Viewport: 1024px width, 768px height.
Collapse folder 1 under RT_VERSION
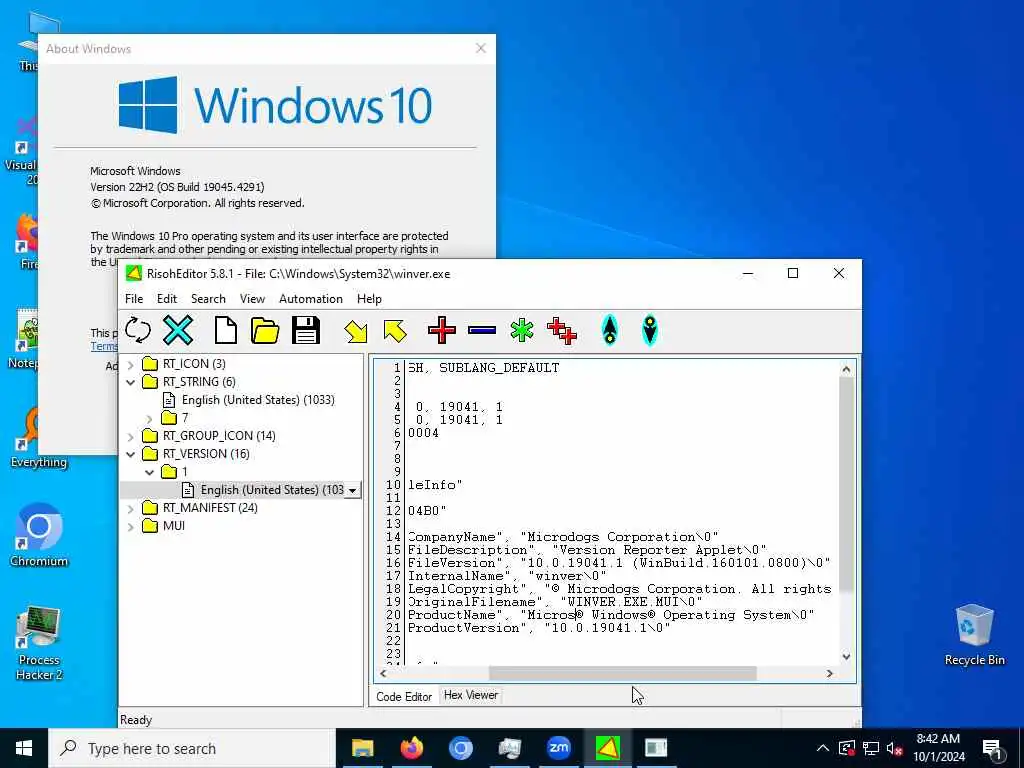click(150, 472)
